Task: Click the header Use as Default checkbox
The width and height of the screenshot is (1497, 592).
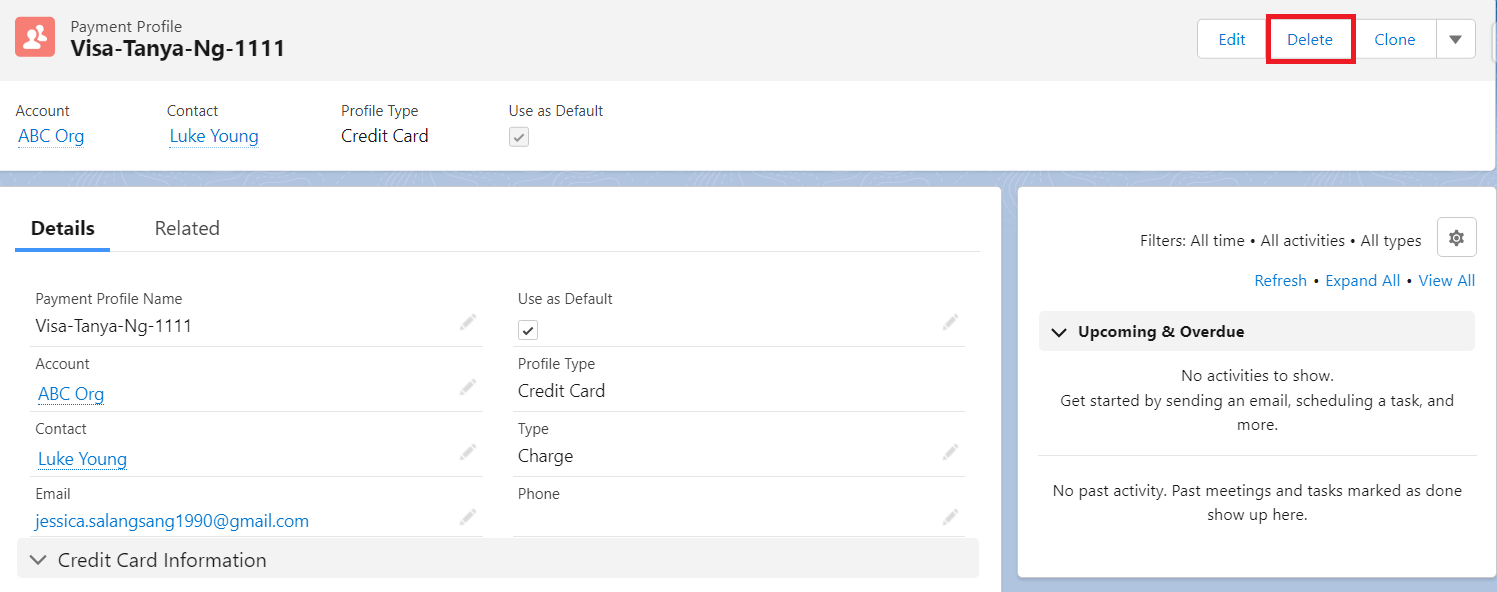Action: [x=519, y=137]
